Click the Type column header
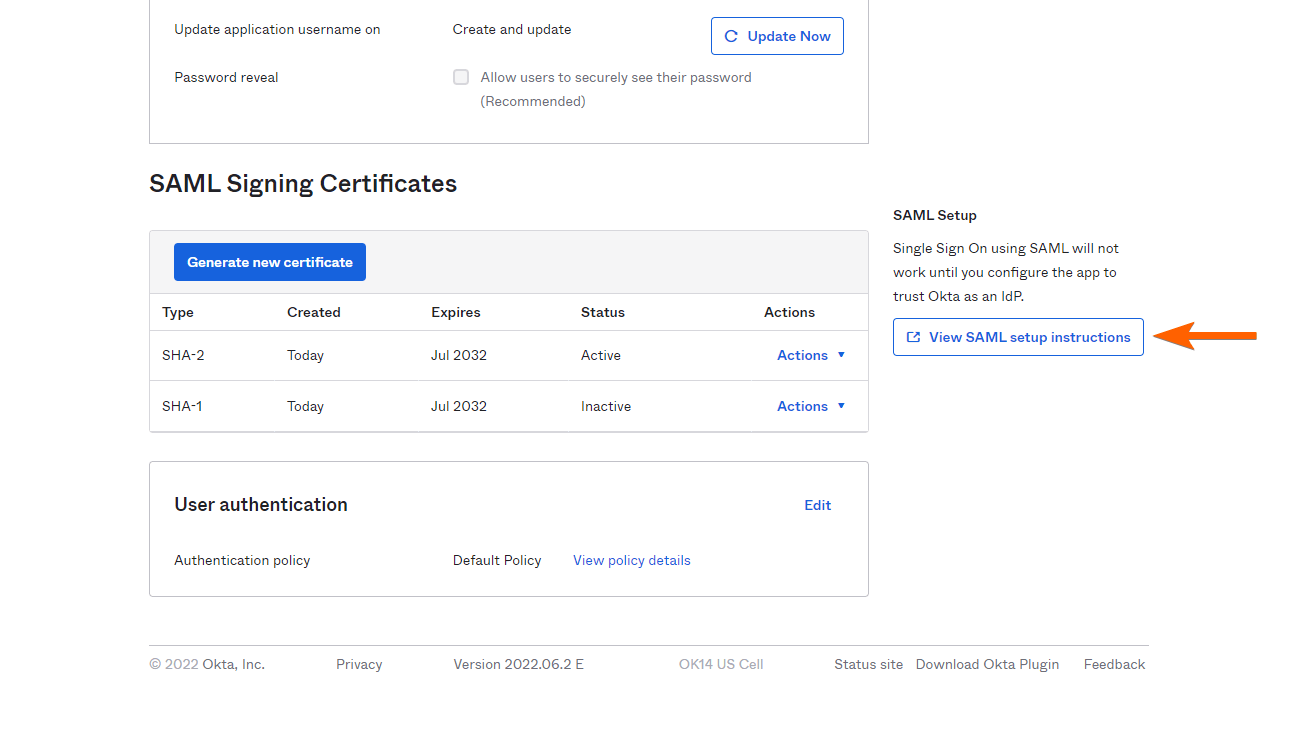This screenshot has width=1298, height=730. tap(178, 312)
